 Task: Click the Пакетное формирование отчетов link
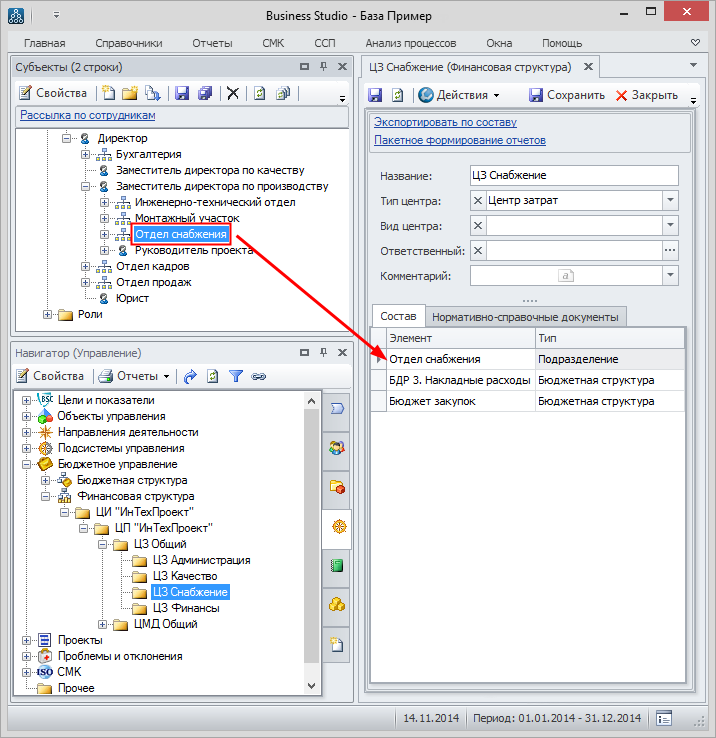click(x=460, y=140)
